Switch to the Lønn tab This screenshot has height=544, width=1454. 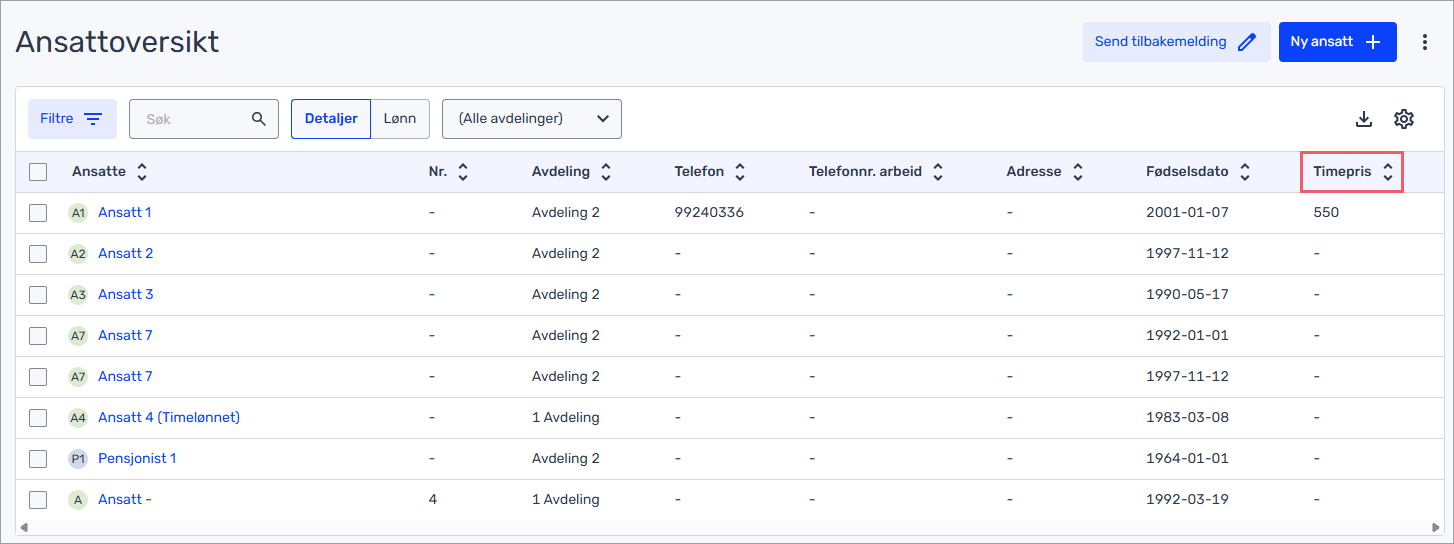pyautogui.click(x=400, y=119)
